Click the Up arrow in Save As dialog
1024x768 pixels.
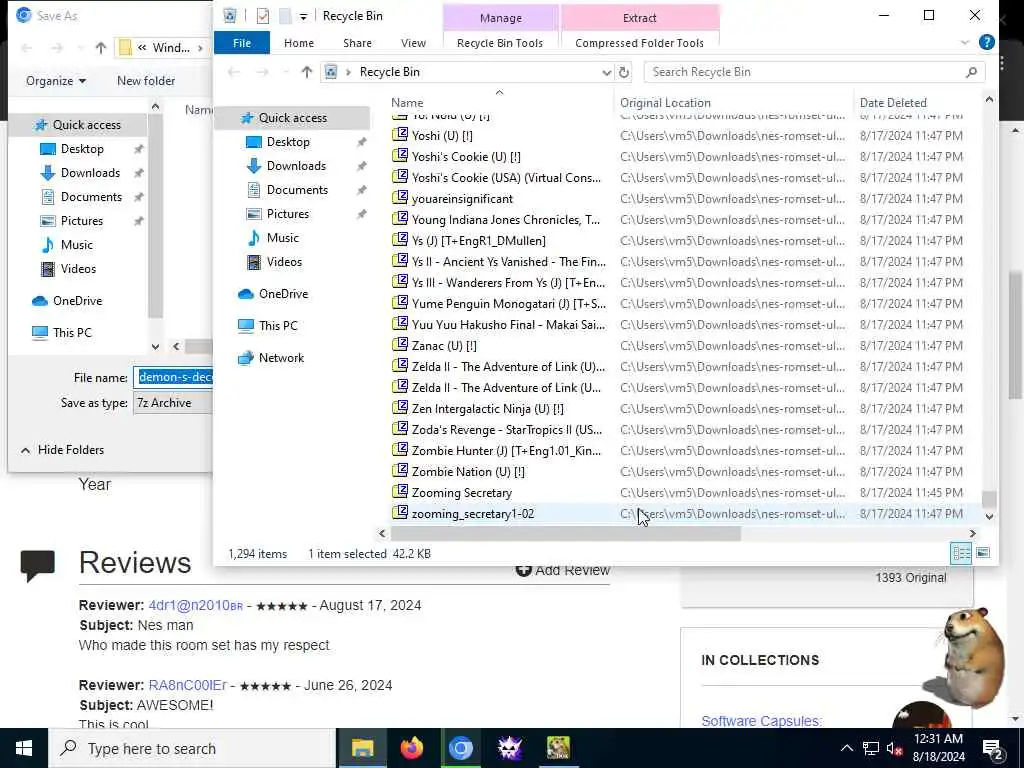(101, 48)
